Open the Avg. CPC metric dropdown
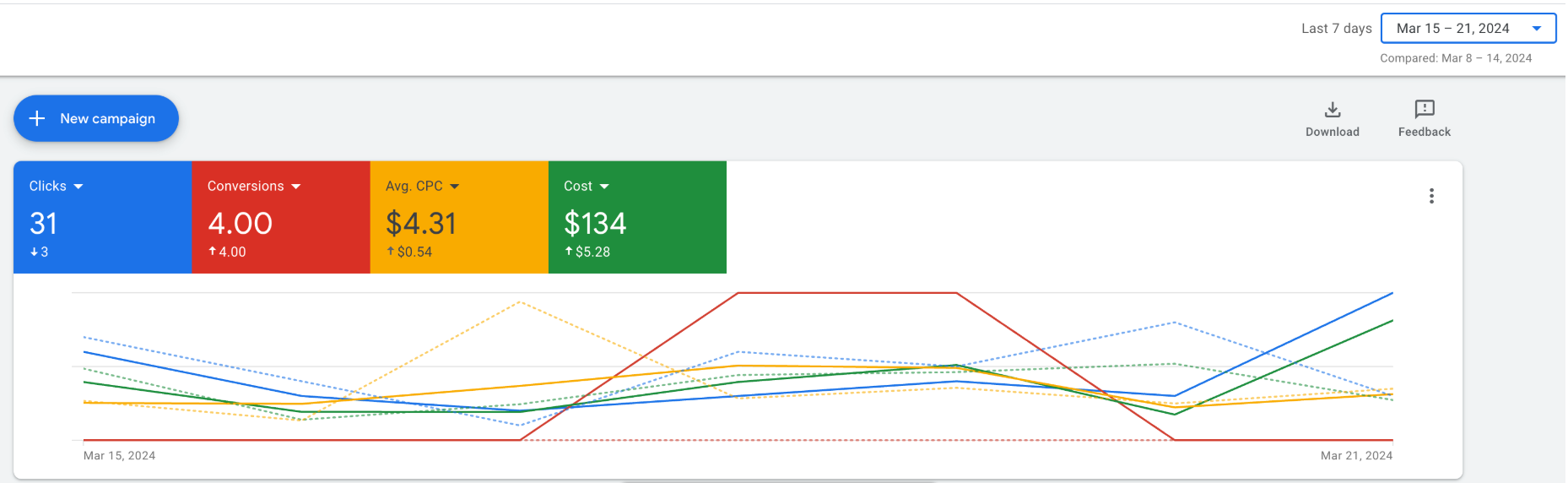1568x483 pixels. click(455, 187)
